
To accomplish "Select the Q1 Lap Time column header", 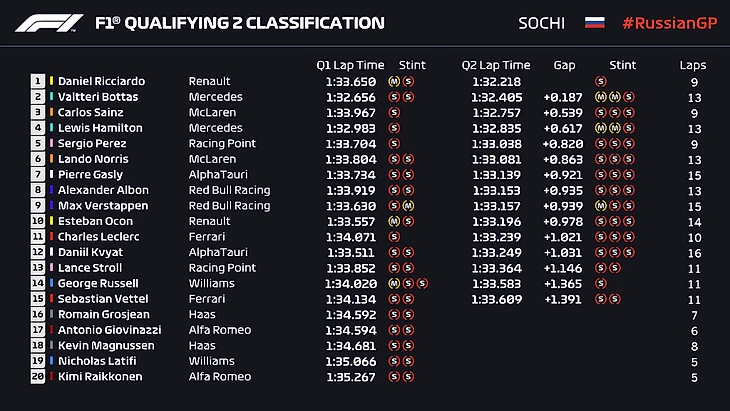I will point(350,65).
